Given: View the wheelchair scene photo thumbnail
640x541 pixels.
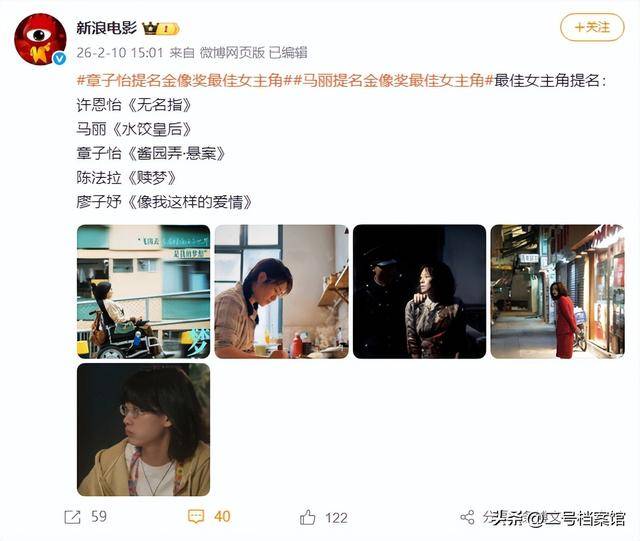Looking at the screenshot, I should [143, 292].
